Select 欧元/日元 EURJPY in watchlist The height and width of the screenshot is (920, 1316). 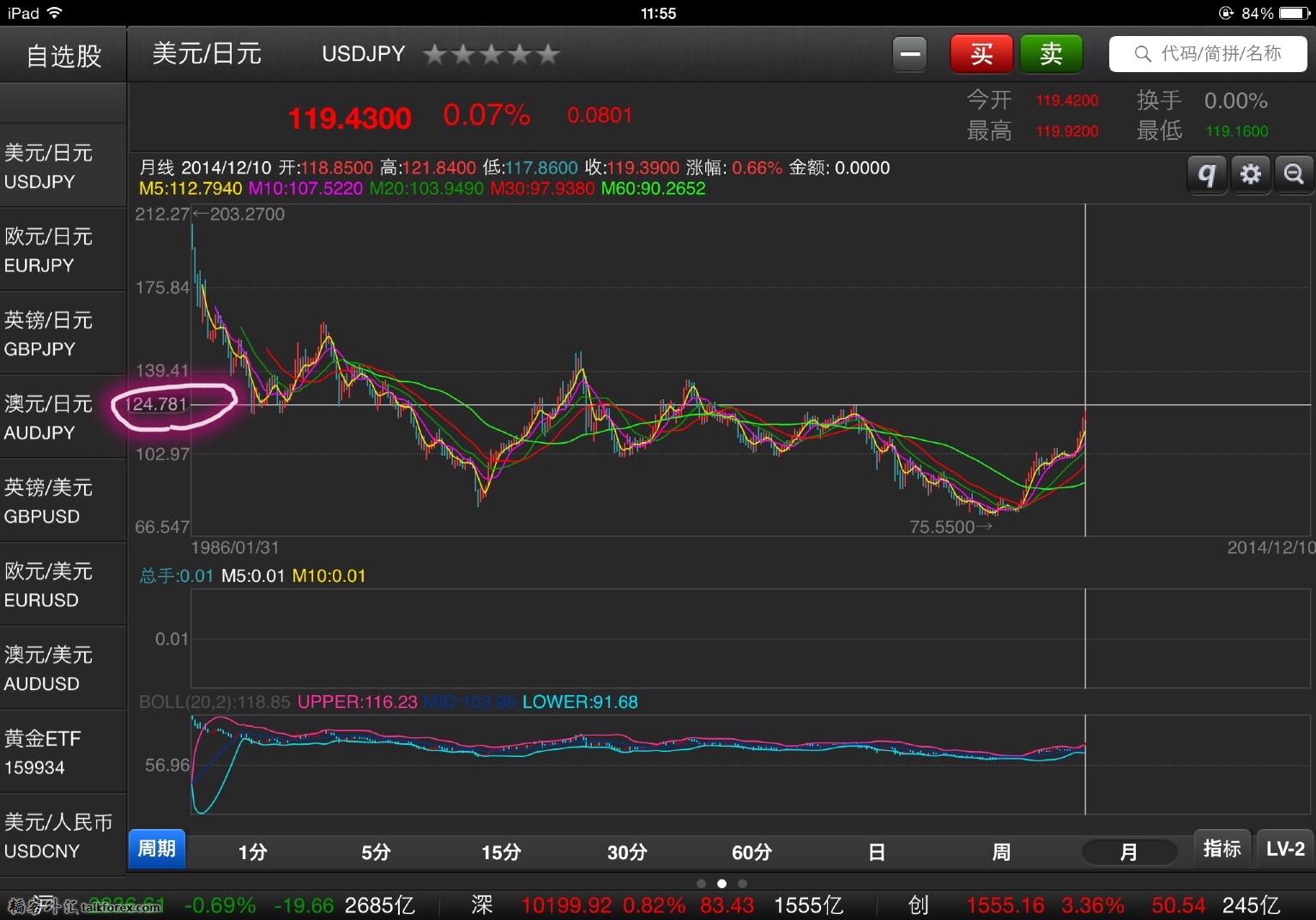[63, 250]
